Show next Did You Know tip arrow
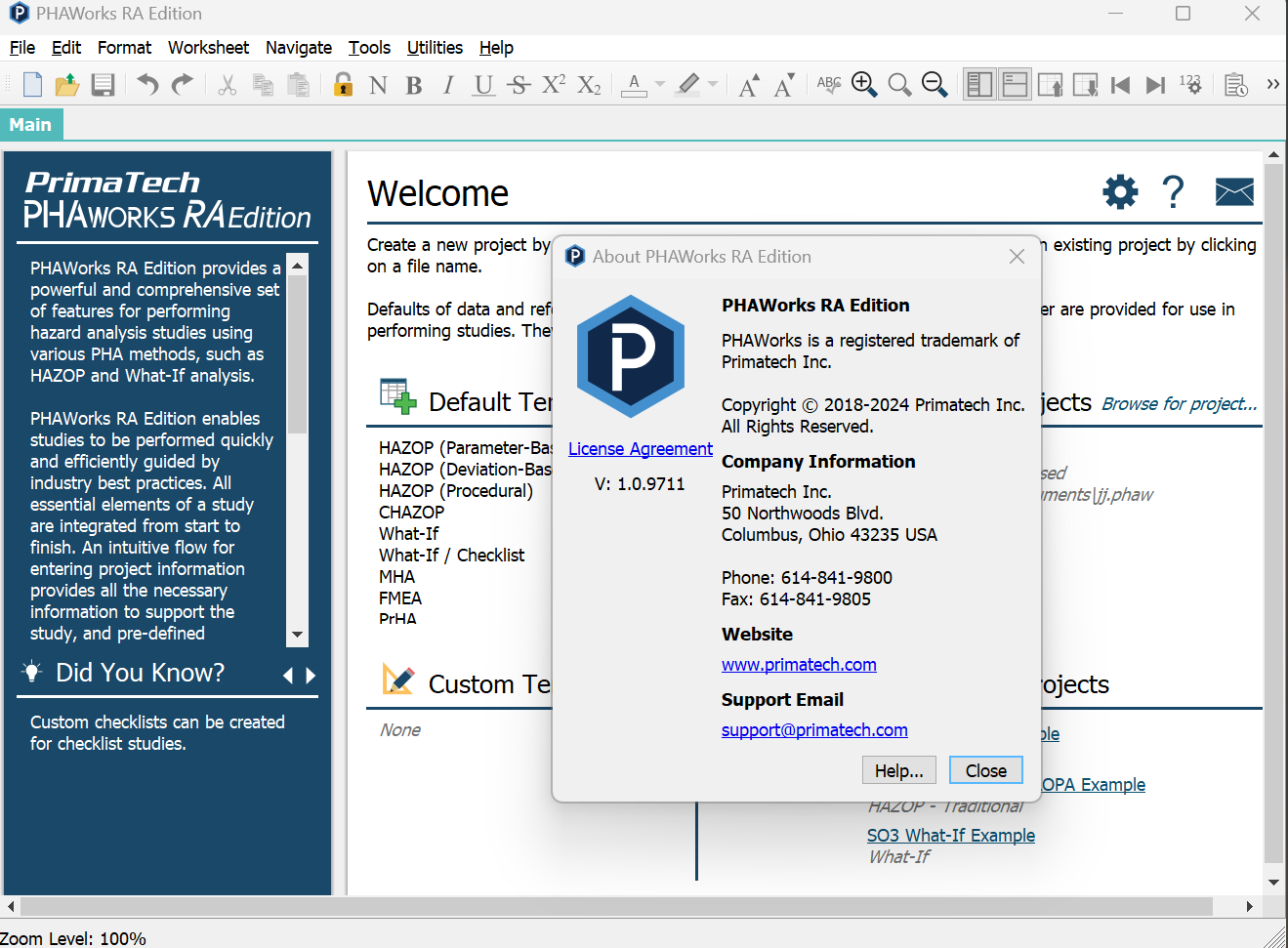The width and height of the screenshot is (1288, 948). click(311, 676)
